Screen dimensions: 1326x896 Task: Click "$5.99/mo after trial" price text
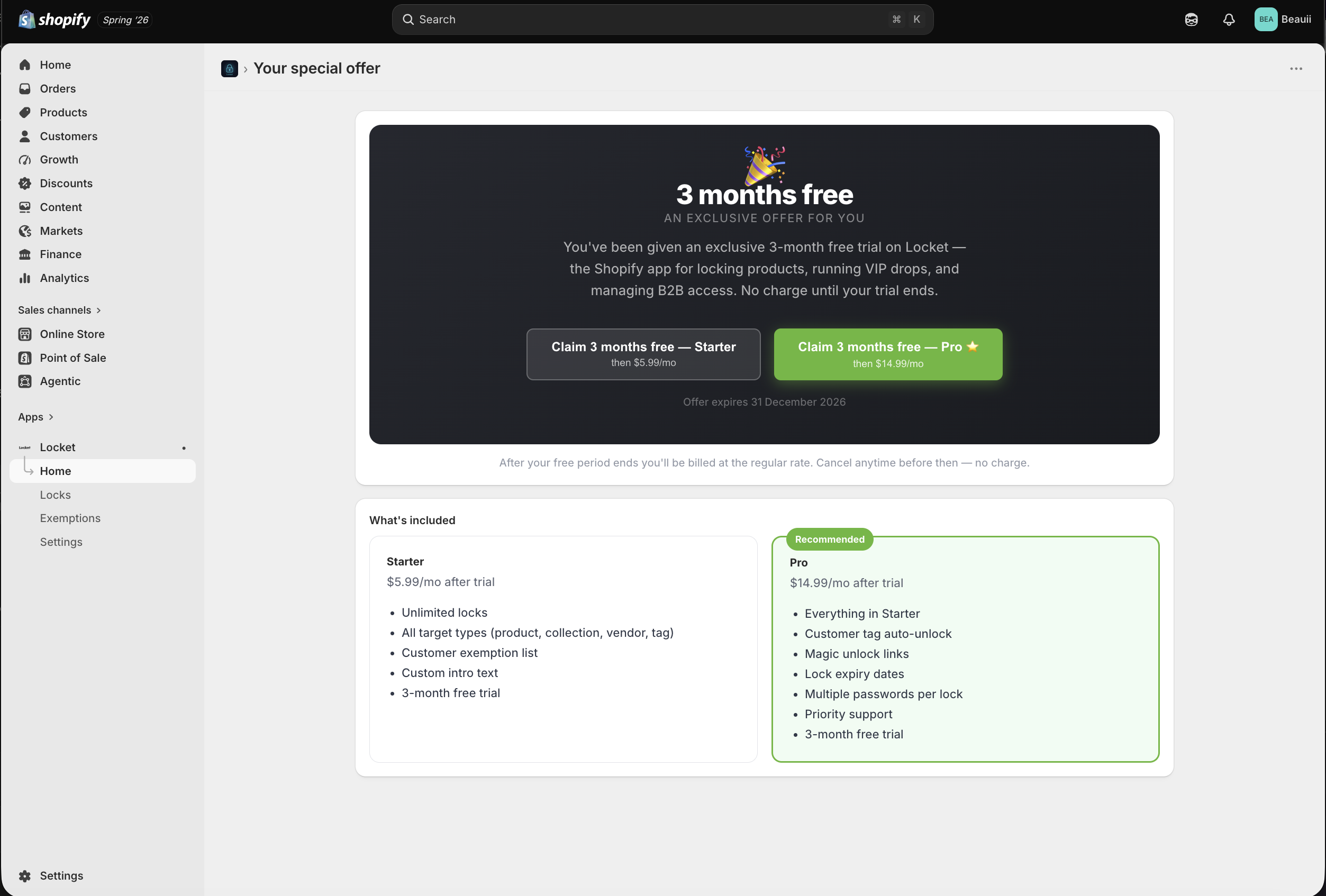[x=440, y=582]
